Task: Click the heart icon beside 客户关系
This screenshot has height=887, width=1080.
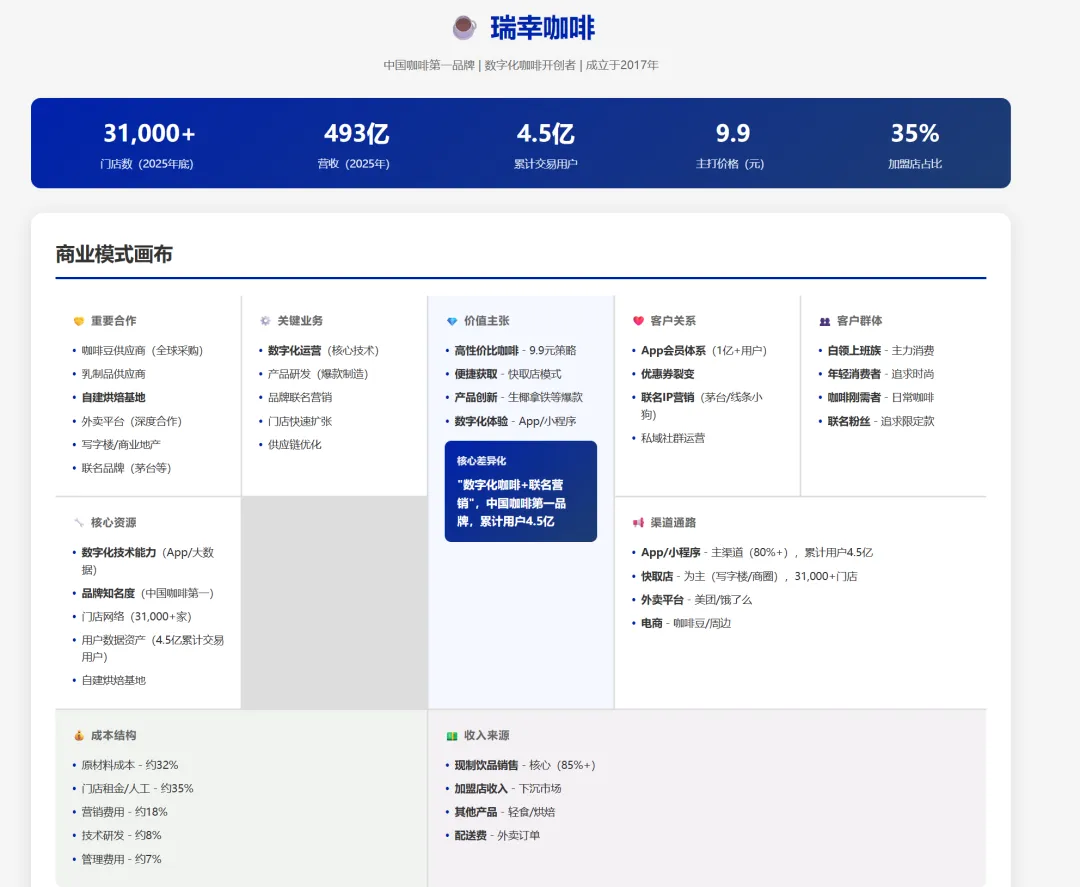Action: pos(638,321)
